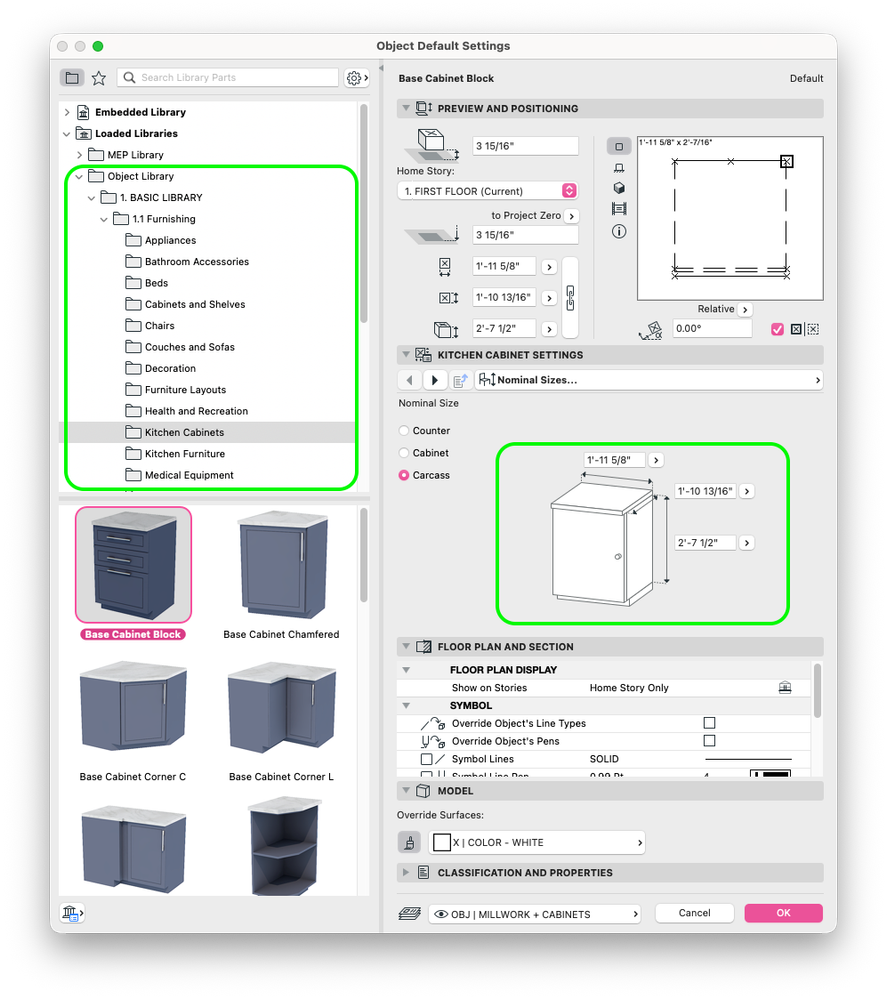
Task: Open library settings gear menu
Action: (x=357, y=78)
